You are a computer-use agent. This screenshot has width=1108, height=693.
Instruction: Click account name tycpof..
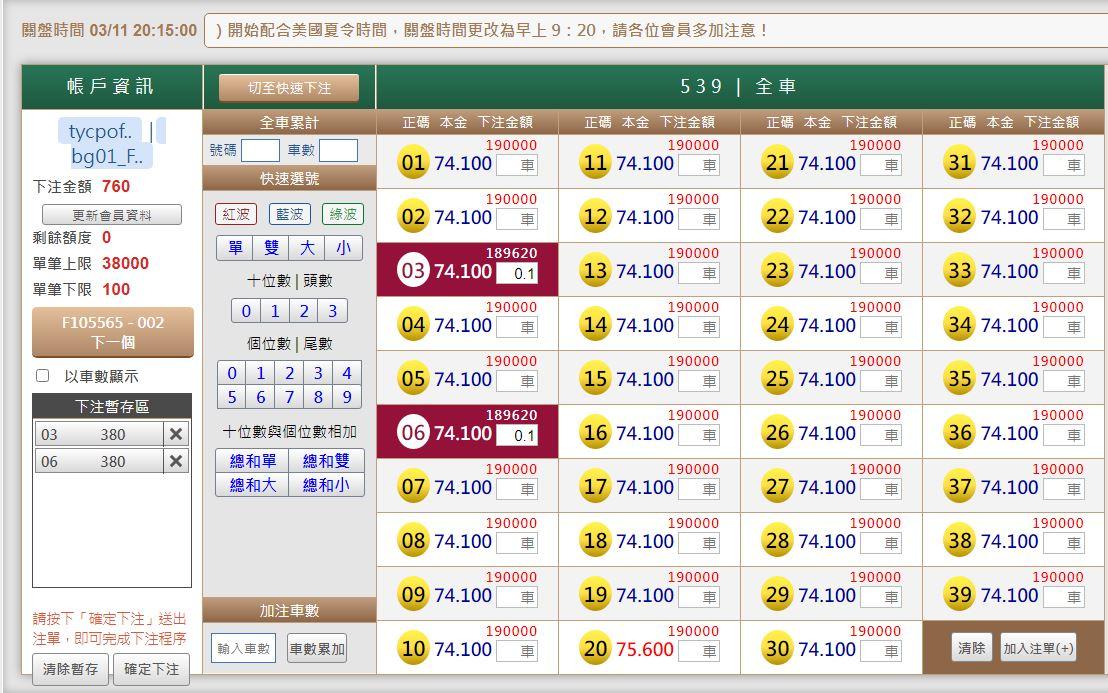point(100,131)
